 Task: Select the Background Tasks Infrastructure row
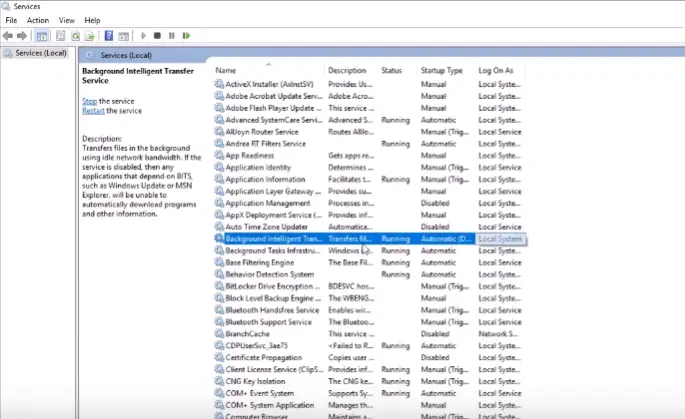[369, 250]
